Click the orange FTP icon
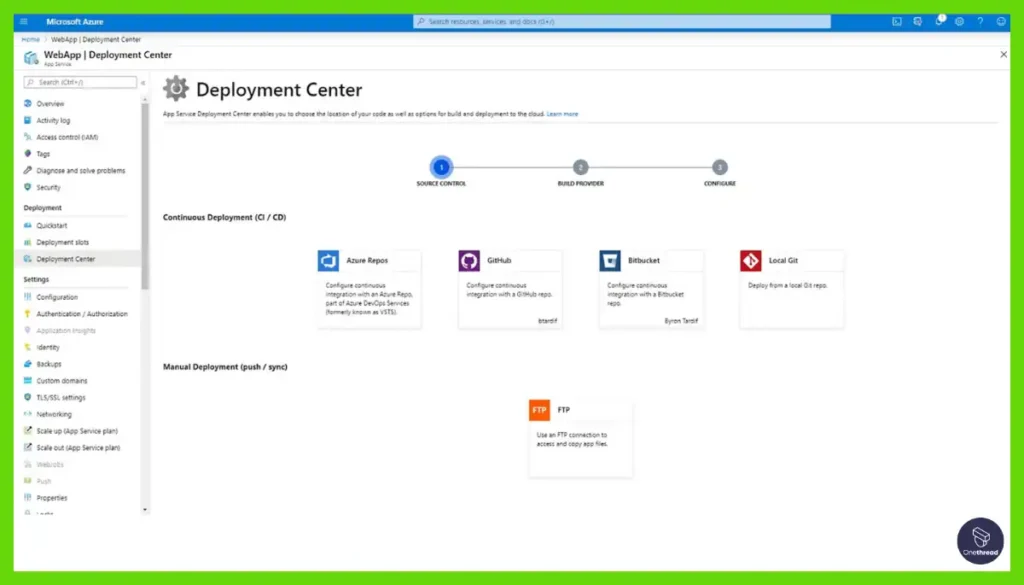This screenshot has height=585, width=1024. [539, 410]
